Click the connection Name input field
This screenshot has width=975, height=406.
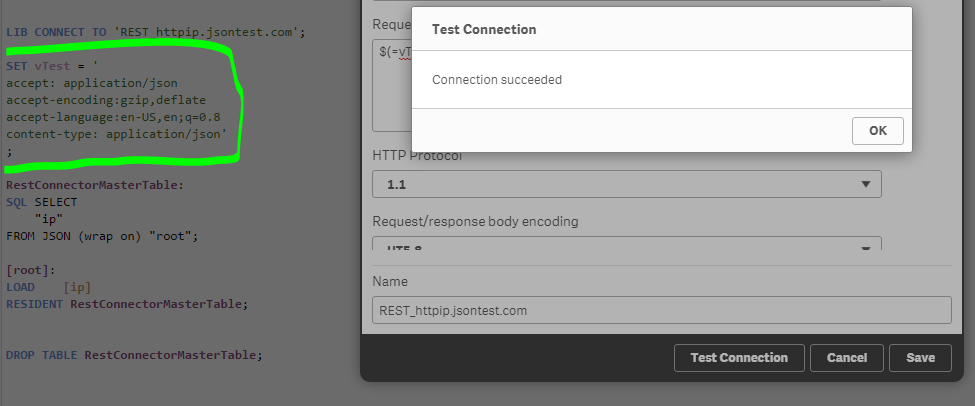coord(660,310)
